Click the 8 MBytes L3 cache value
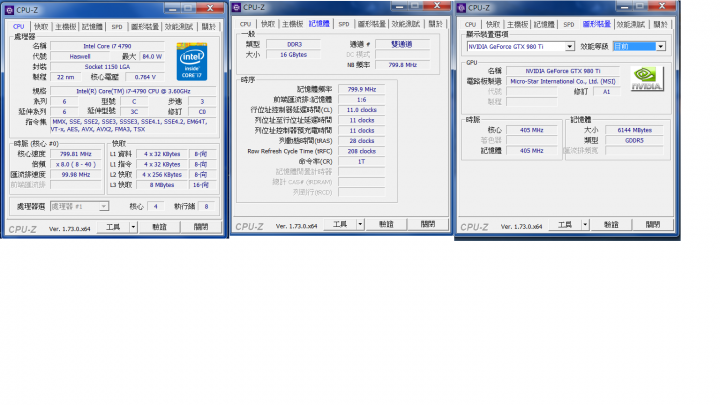Image resolution: width=720 pixels, height=405 pixels. pos(162,185)
